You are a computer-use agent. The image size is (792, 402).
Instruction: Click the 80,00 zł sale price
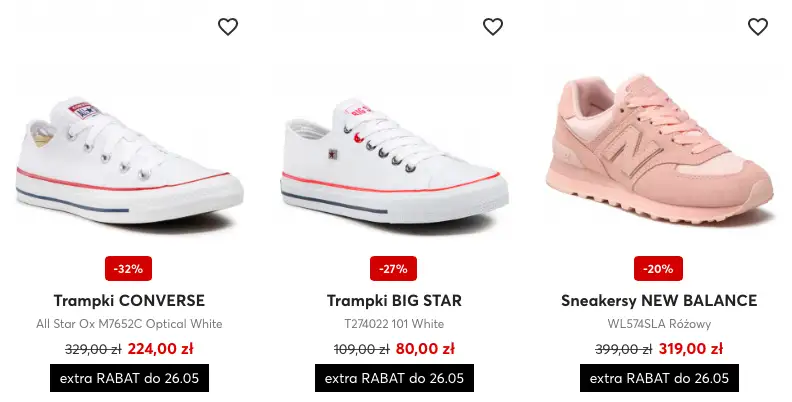click(x=425, y=349)
